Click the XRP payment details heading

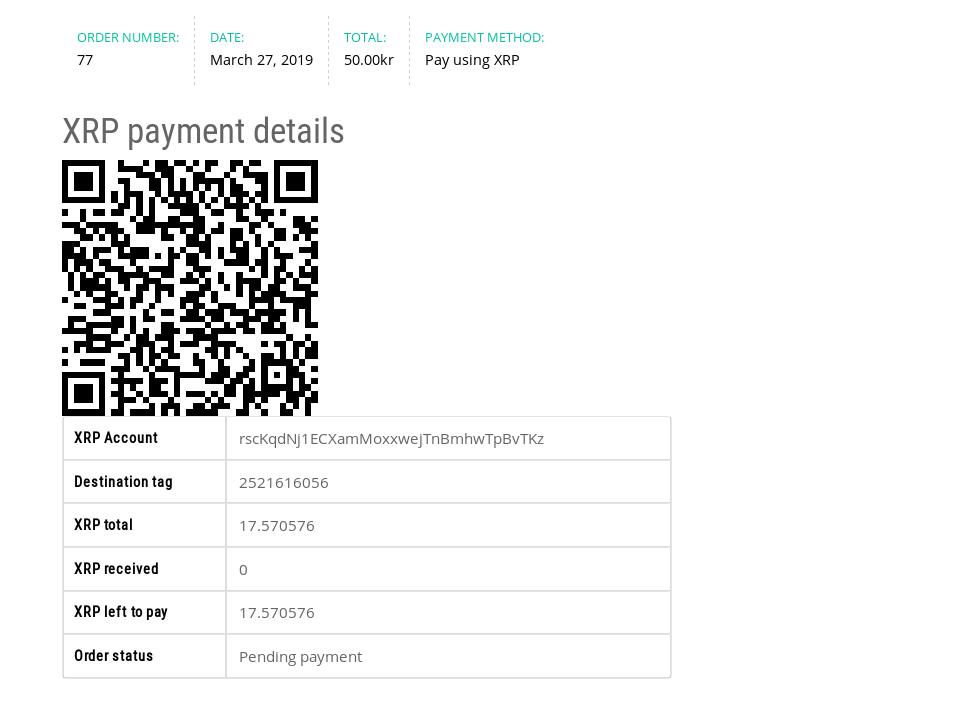point(203,132)
